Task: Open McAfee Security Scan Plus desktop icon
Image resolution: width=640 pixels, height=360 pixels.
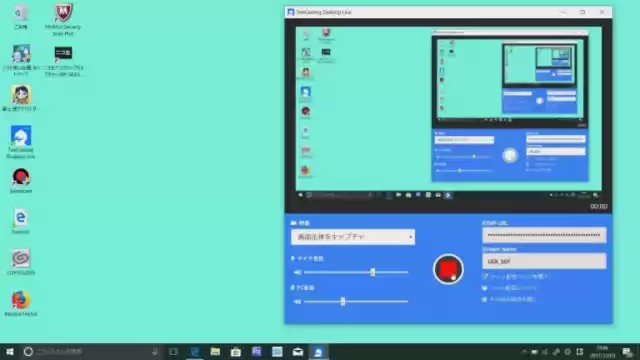Action: coord(63,19)
